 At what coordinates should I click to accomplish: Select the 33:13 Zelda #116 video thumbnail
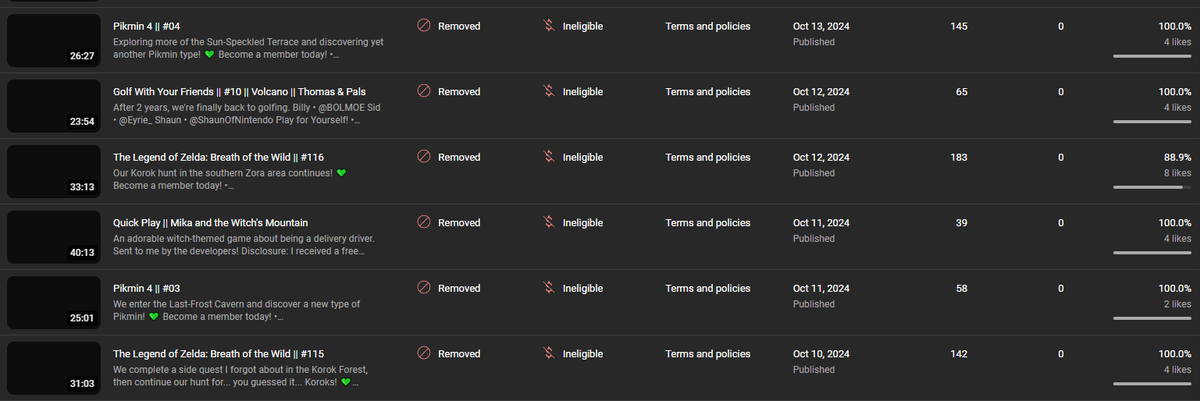click(54, 171)
